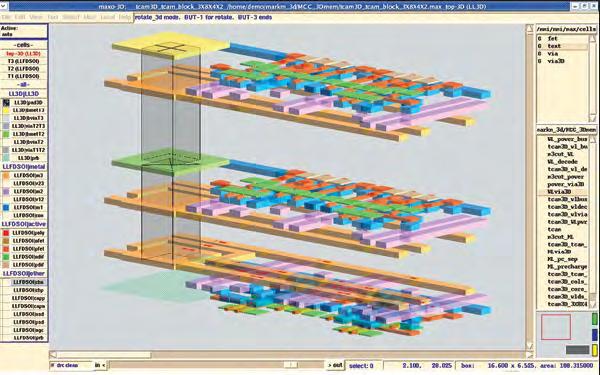Click the brown LLFDSOI|nfet layer icon
The image size is (600, 375).
point(6,241)
